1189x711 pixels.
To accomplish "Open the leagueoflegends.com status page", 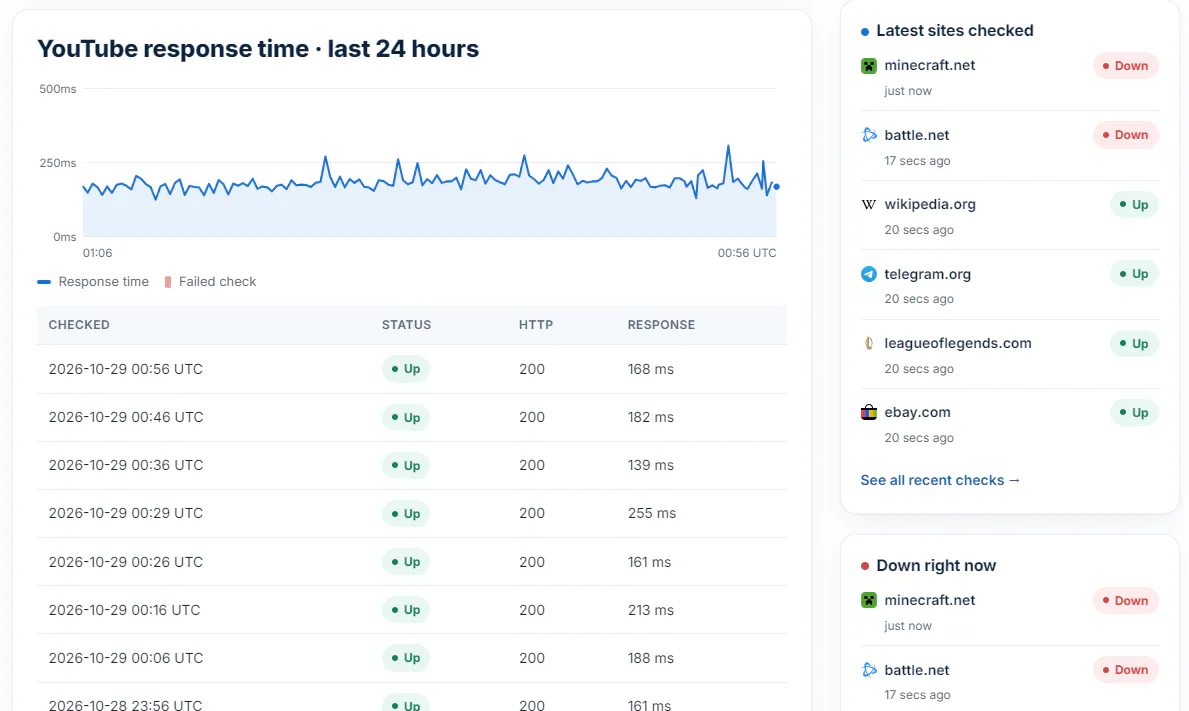I will point(958,343).
